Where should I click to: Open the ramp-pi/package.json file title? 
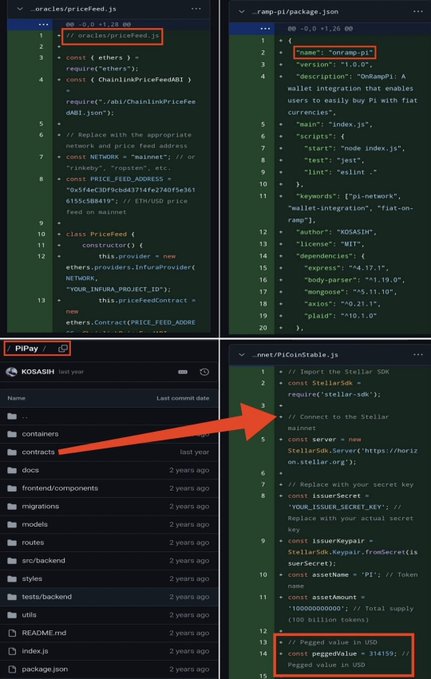click(x=295, y=12)
